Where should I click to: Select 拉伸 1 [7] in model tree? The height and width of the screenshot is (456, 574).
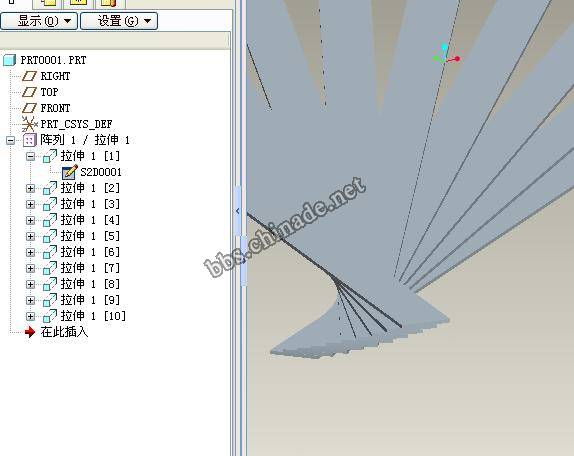(90, 268)
